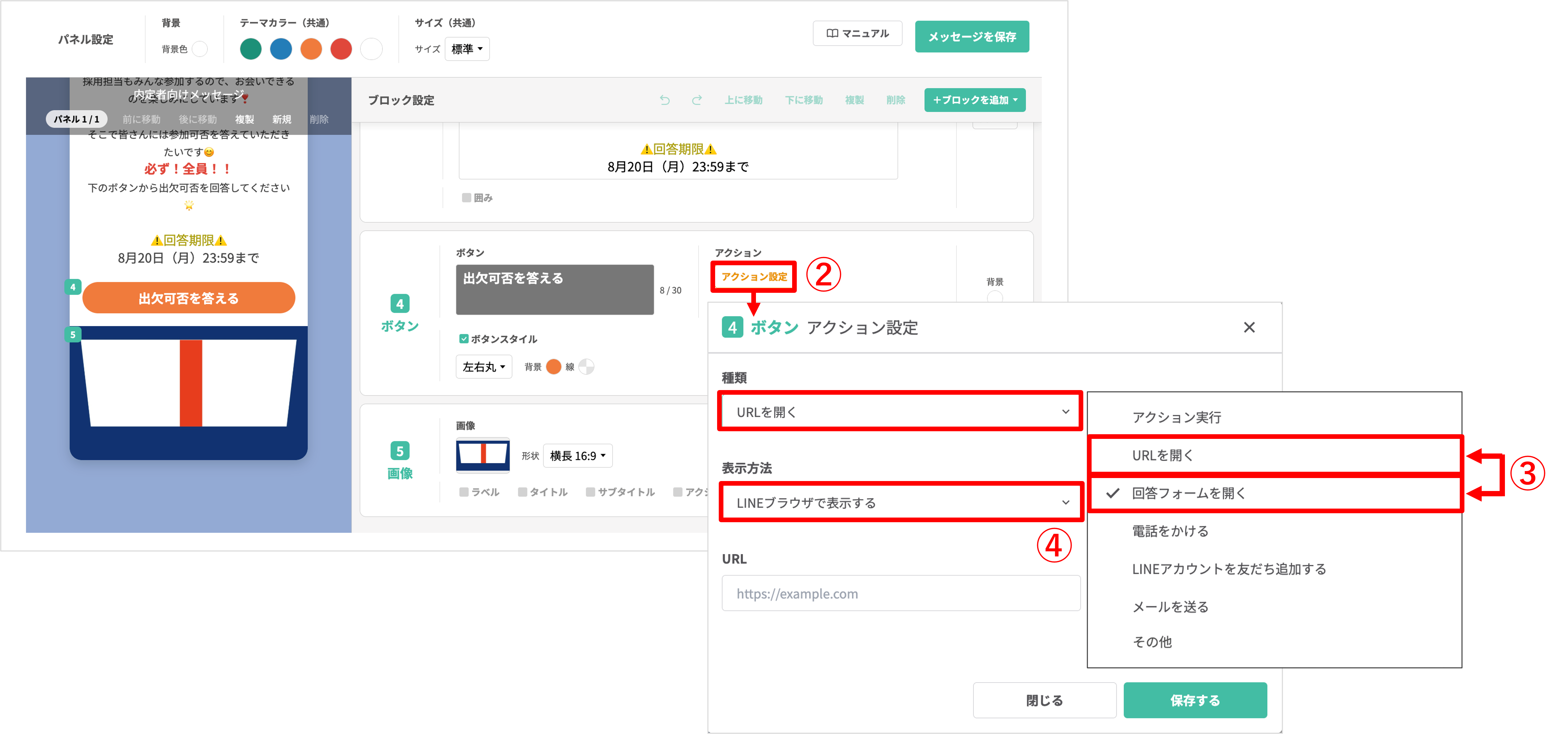Open the マニュアル with the book icon
1568x734 pixels.
(x=857, y=34)
